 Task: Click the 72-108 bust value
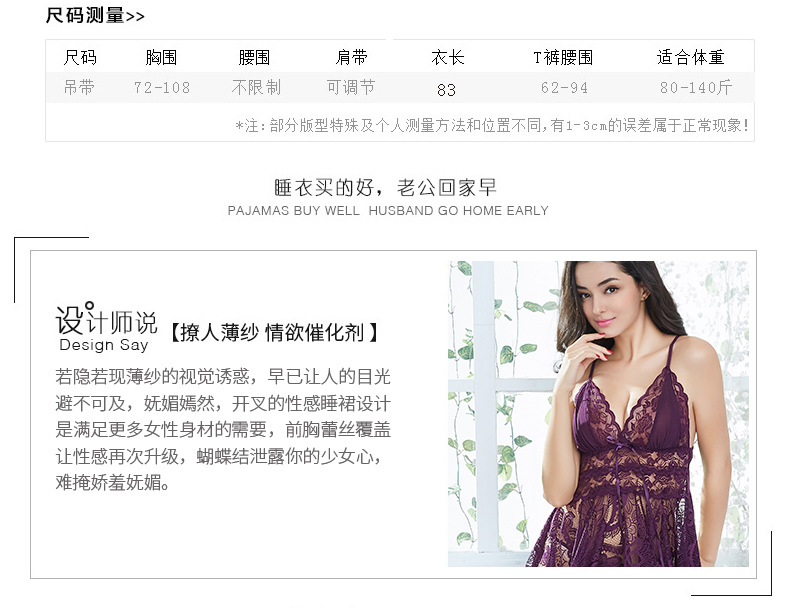pyautogui.click(x=162, y=88)
